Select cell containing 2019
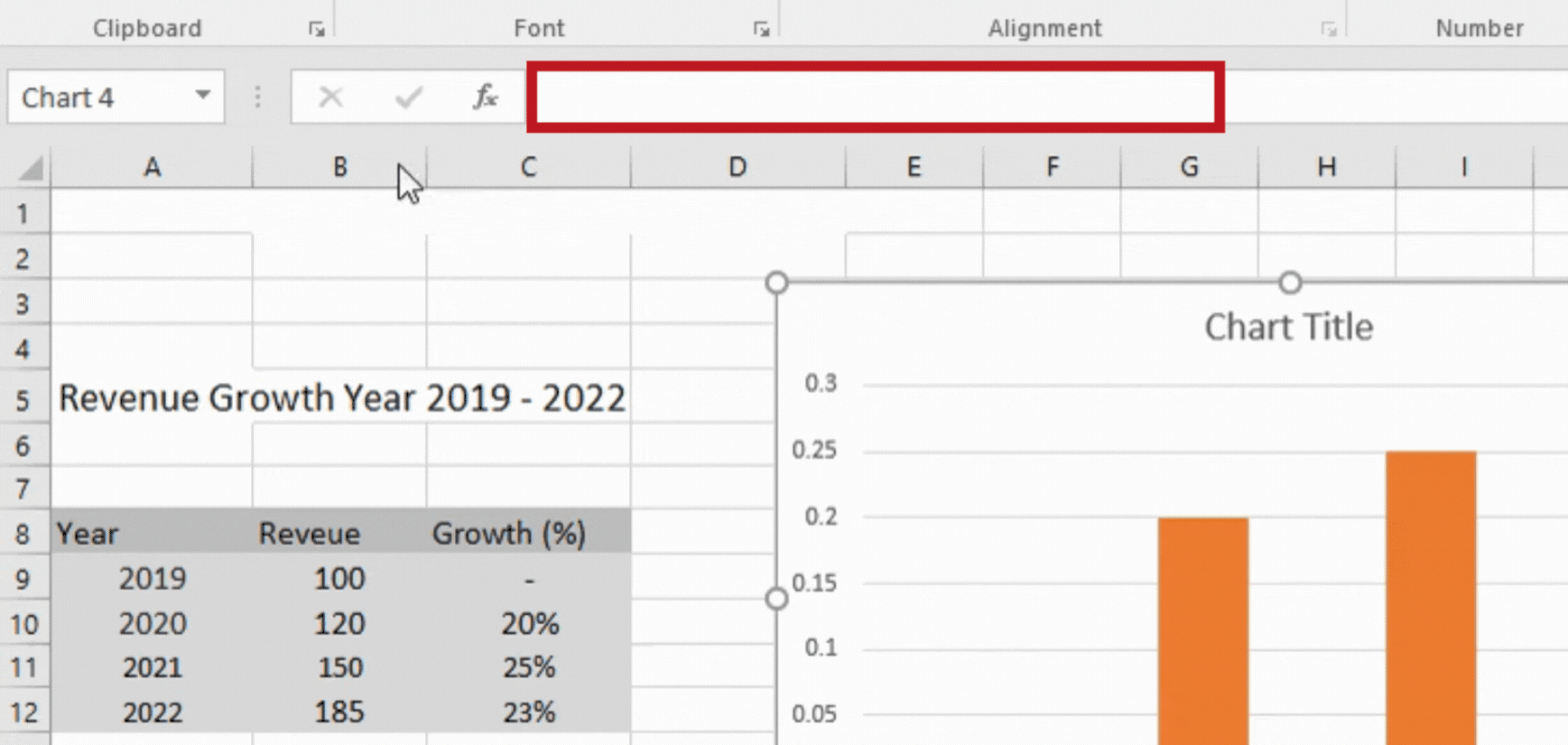This screenshot has width=1568, height=745. tap(152, 578)
